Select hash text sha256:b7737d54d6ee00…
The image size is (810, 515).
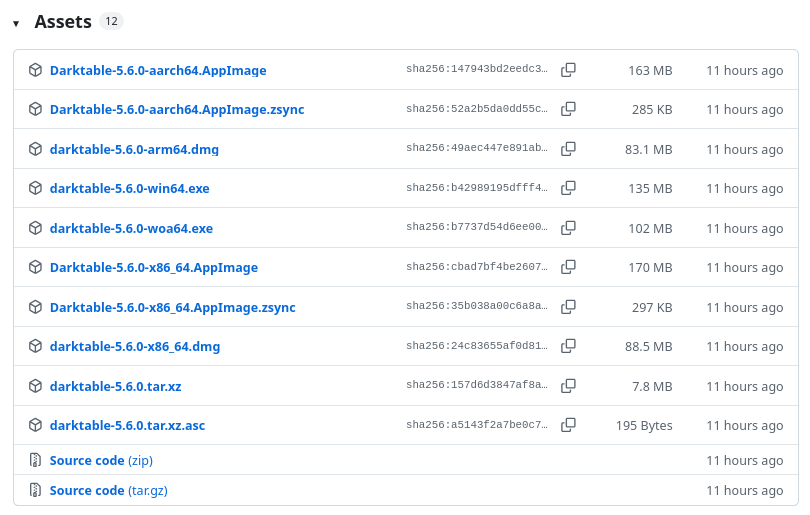pyautogui.click(x=477, y=227)
